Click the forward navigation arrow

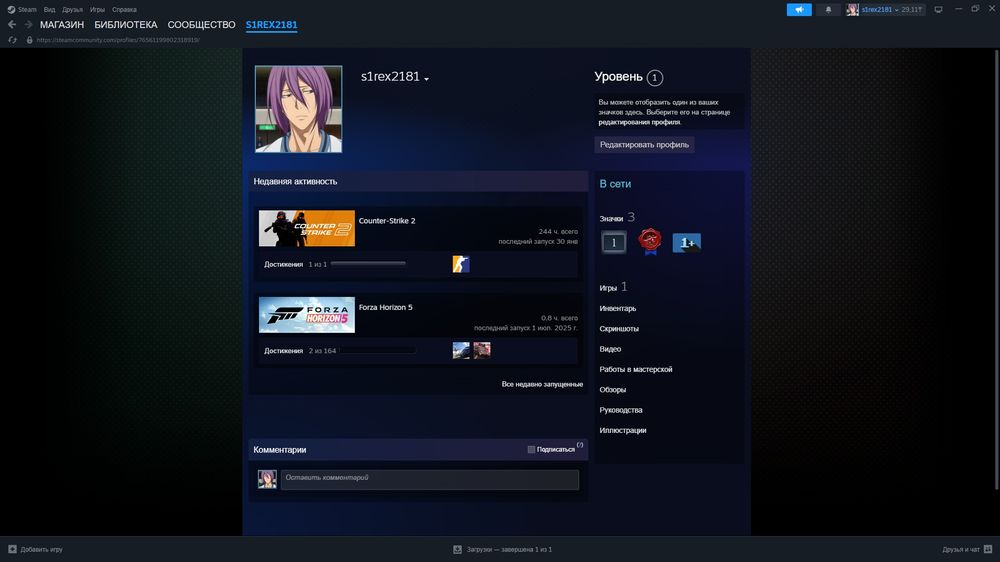click(28, 24)
